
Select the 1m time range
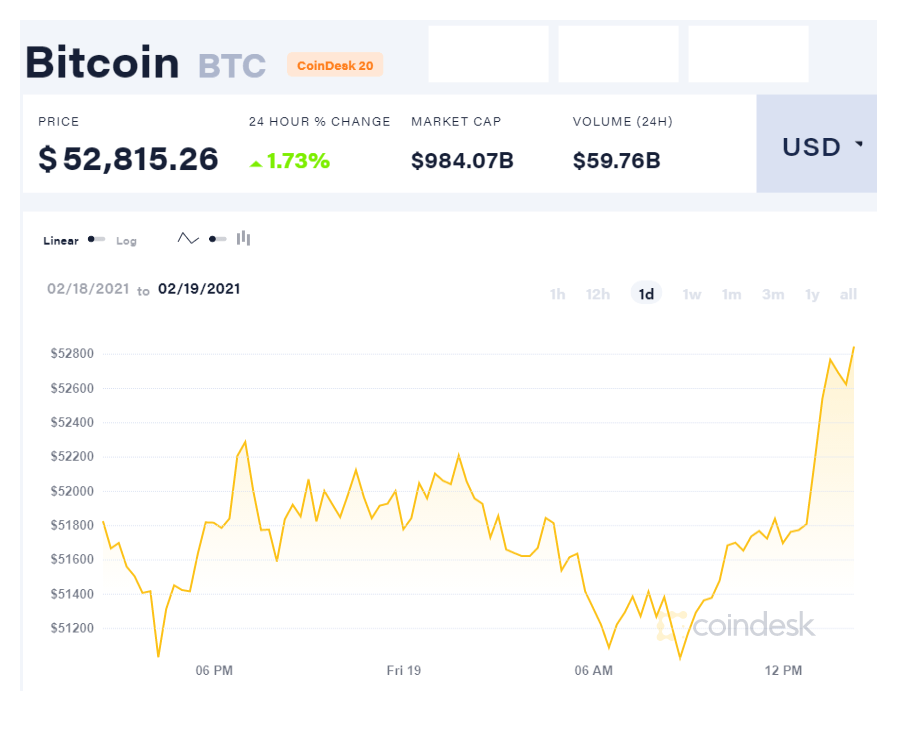click(732, 294)
